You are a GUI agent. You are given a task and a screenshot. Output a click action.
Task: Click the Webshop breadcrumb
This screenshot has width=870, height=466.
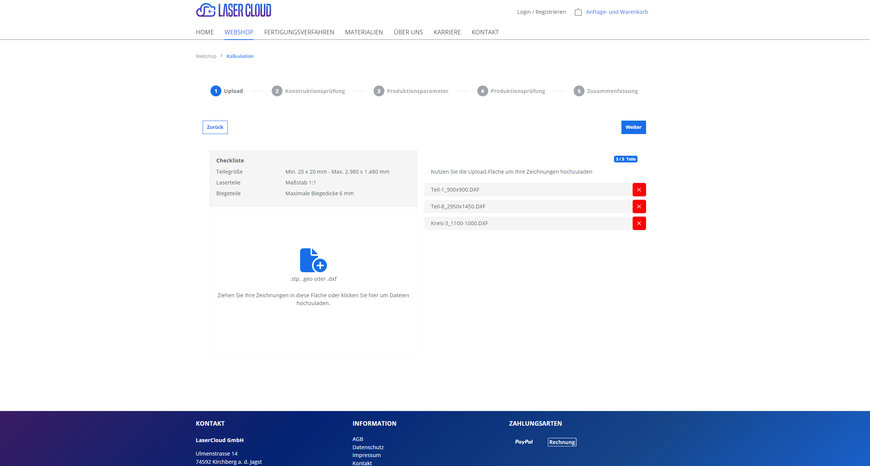point(206,56)
